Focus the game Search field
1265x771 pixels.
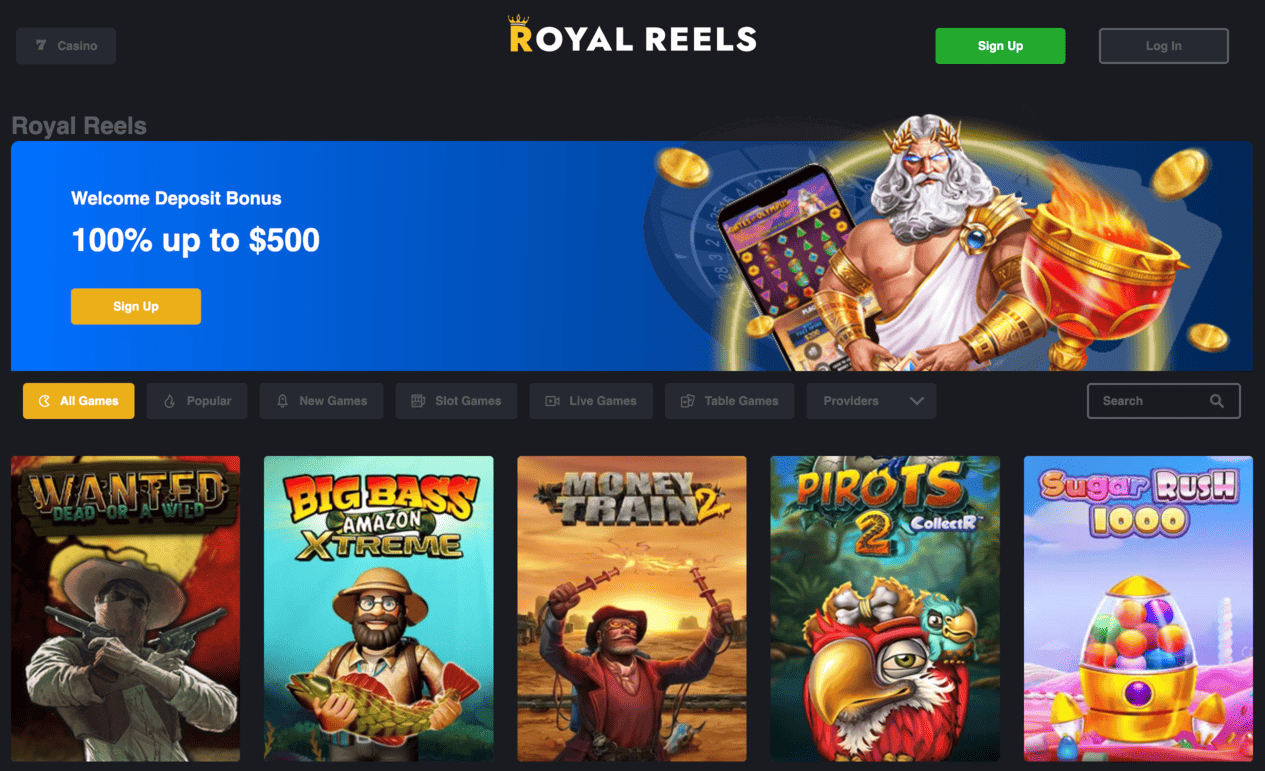(1163, 401)
